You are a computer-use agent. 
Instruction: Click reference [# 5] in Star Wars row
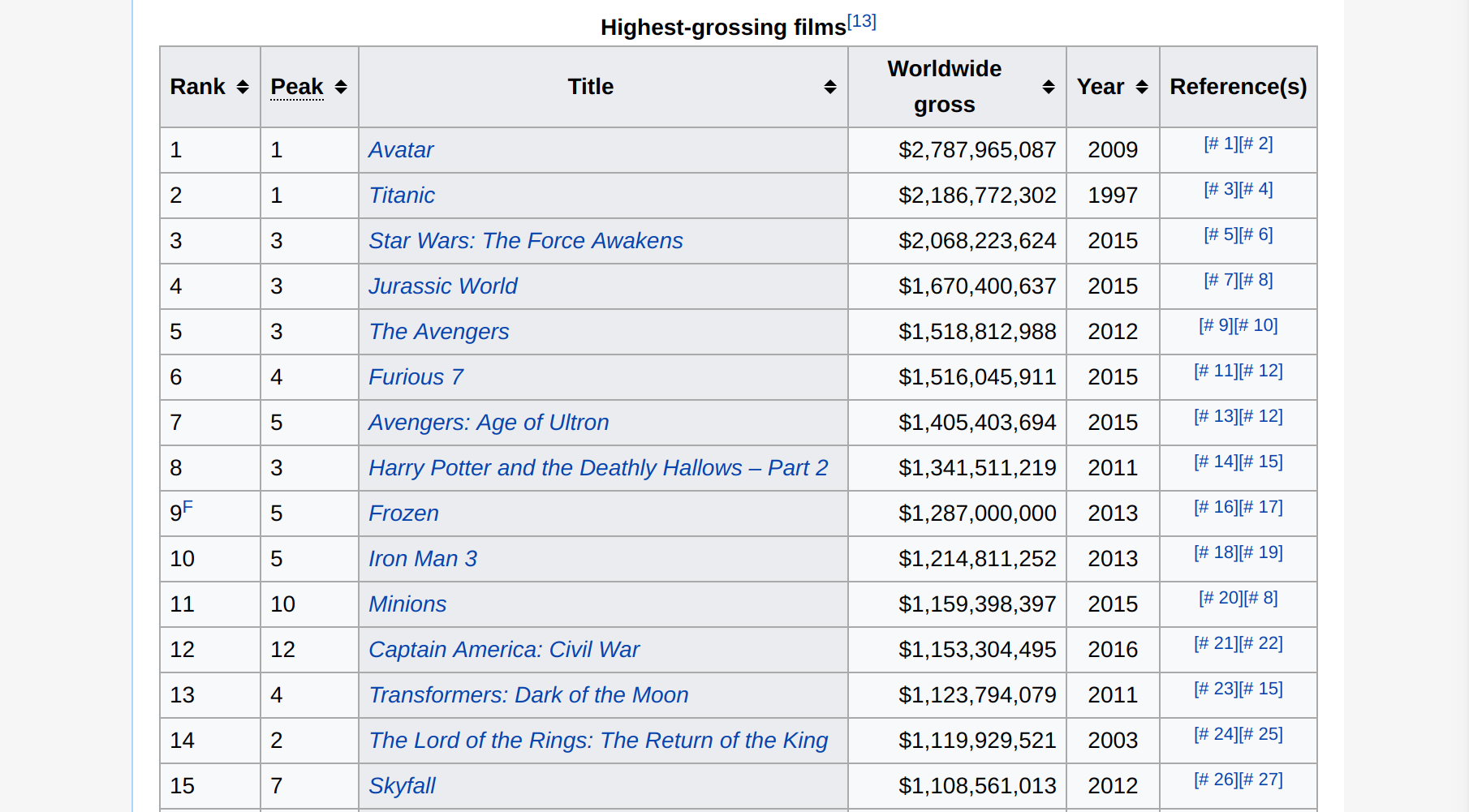[x=1221, y=234]
